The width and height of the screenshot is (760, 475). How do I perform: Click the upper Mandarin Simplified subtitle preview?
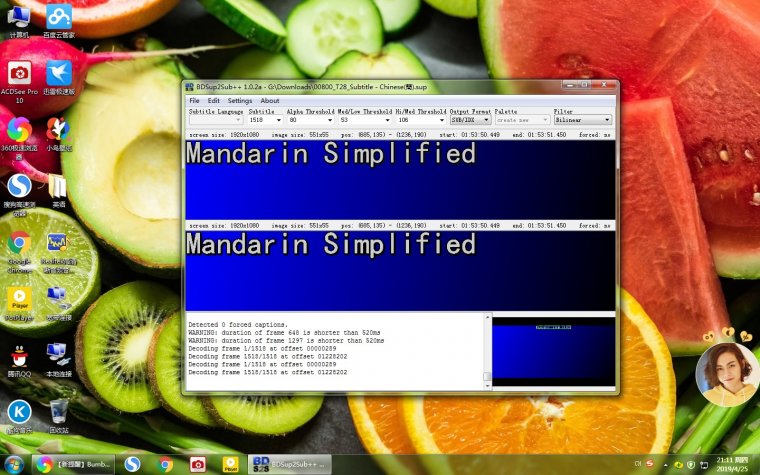coord(400,180)
